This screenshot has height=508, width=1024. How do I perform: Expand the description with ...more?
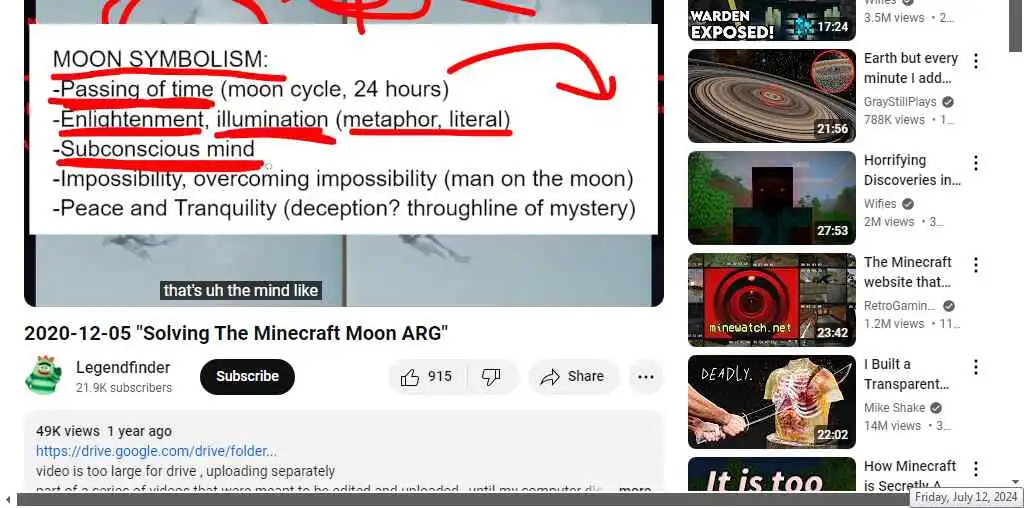click(634, 489)
